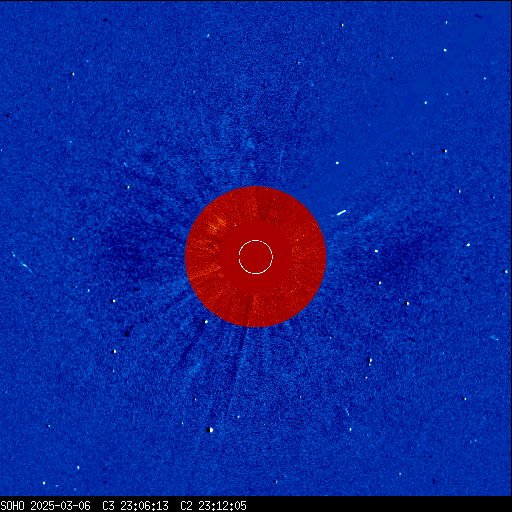Image resolution: width=512 pixels, height=512 pixels.
Task: Select the C3 23:06:13 timestamp
Action: 135,506
